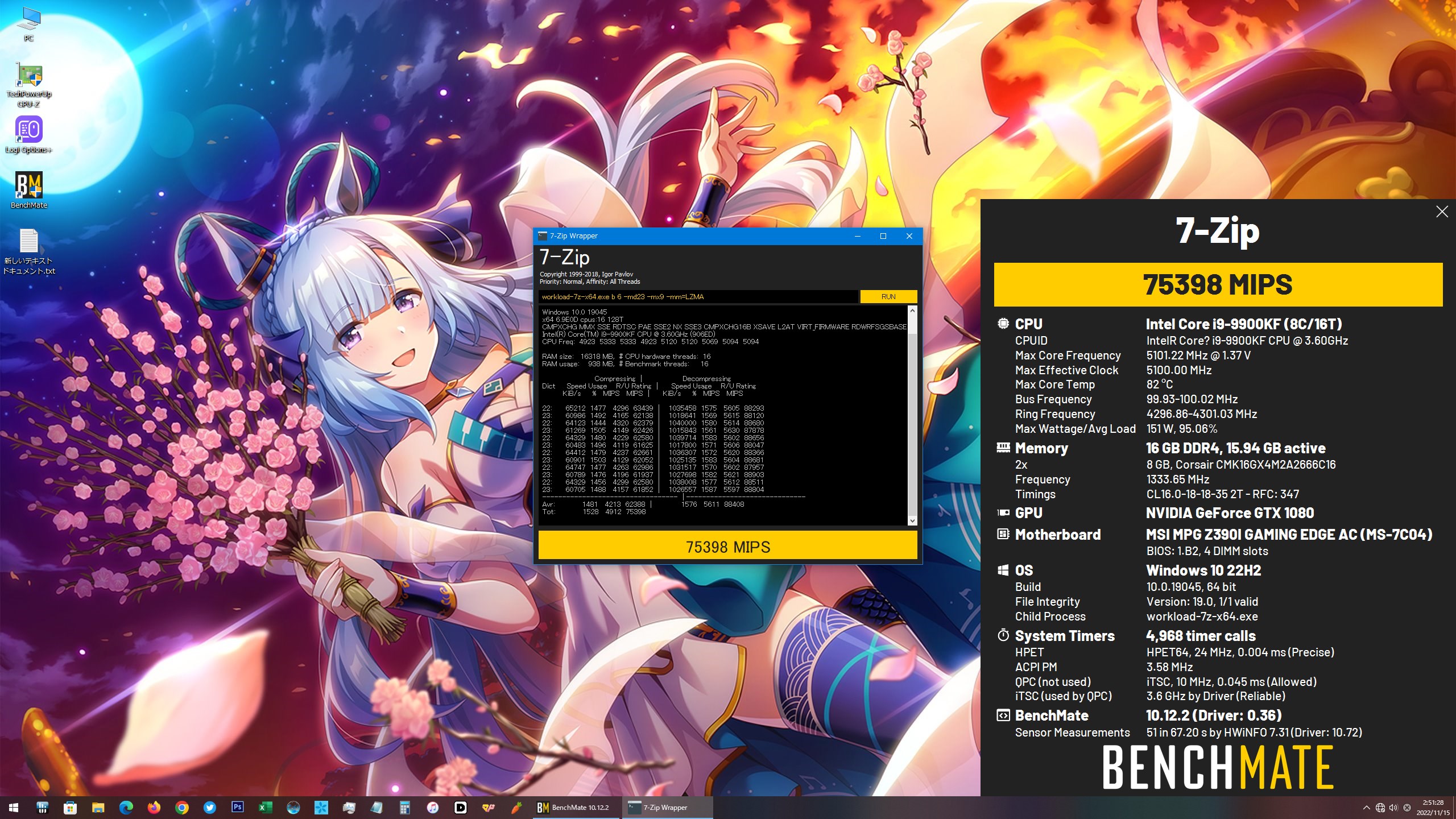Click the 151 W, 95.06% wattage value

tap(1182, 429)
